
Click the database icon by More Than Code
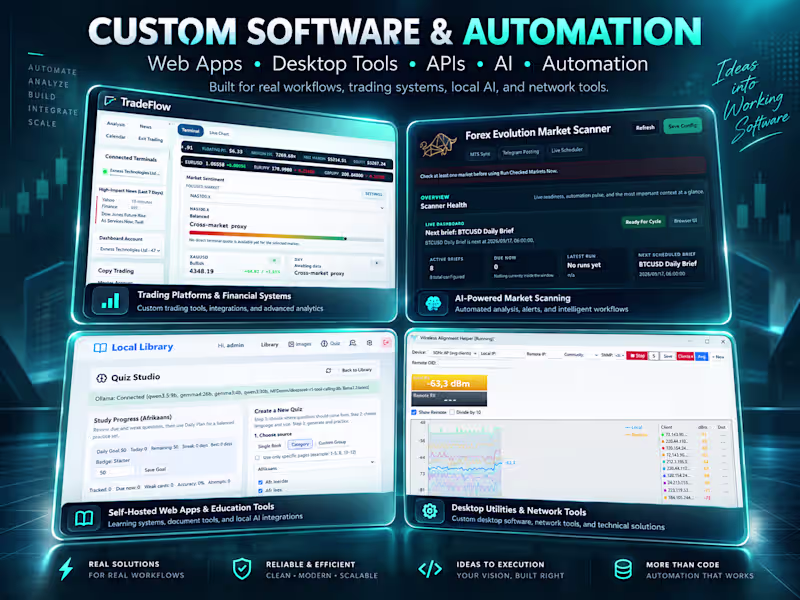(623, 569)
